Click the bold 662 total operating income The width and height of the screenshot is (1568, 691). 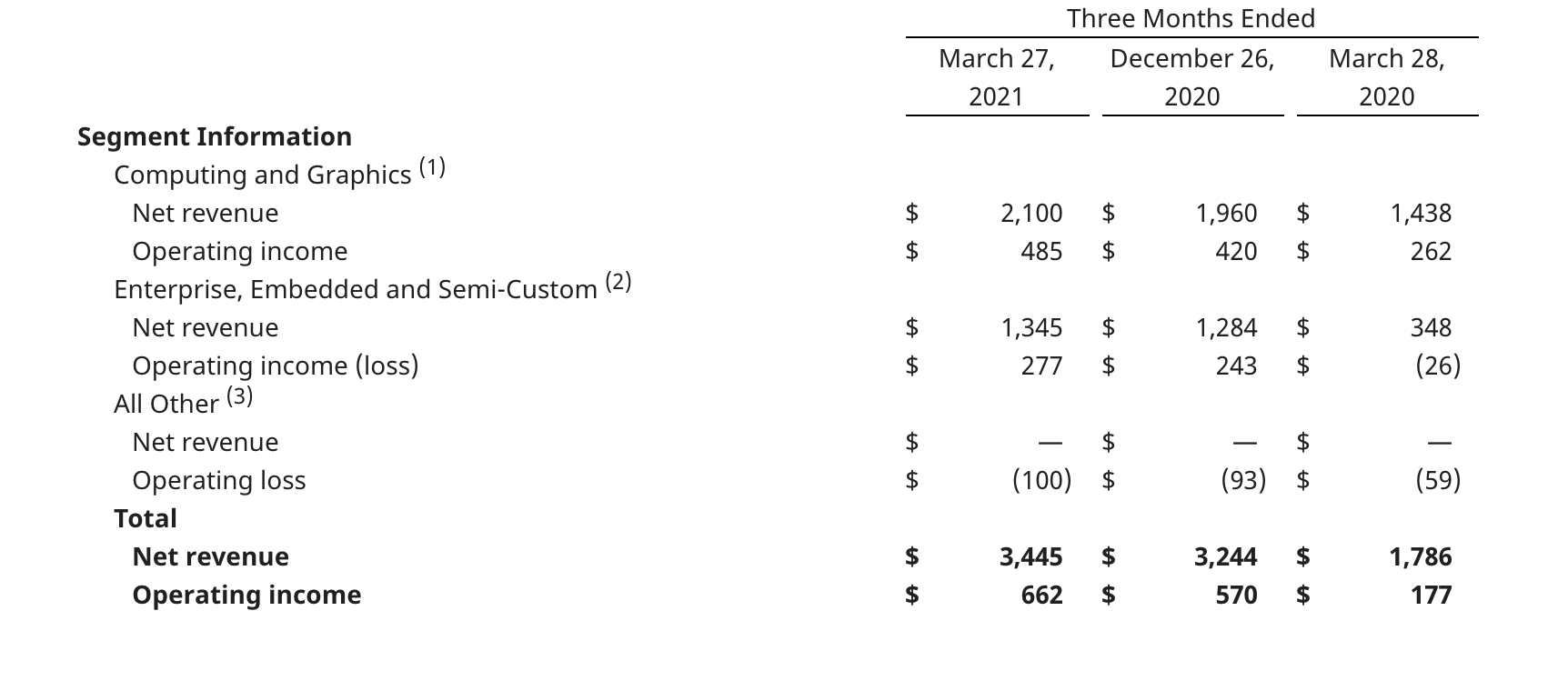point(1041,595)
